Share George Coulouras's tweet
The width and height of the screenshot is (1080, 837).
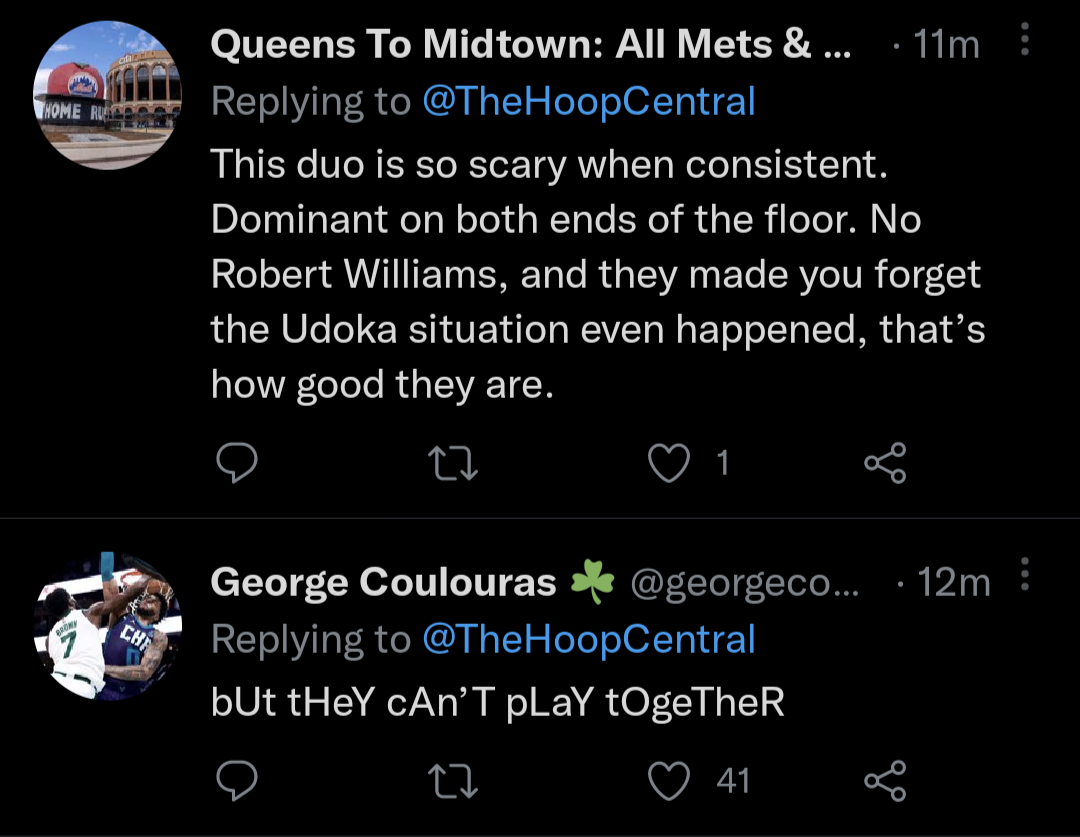[x=884, y=780]
